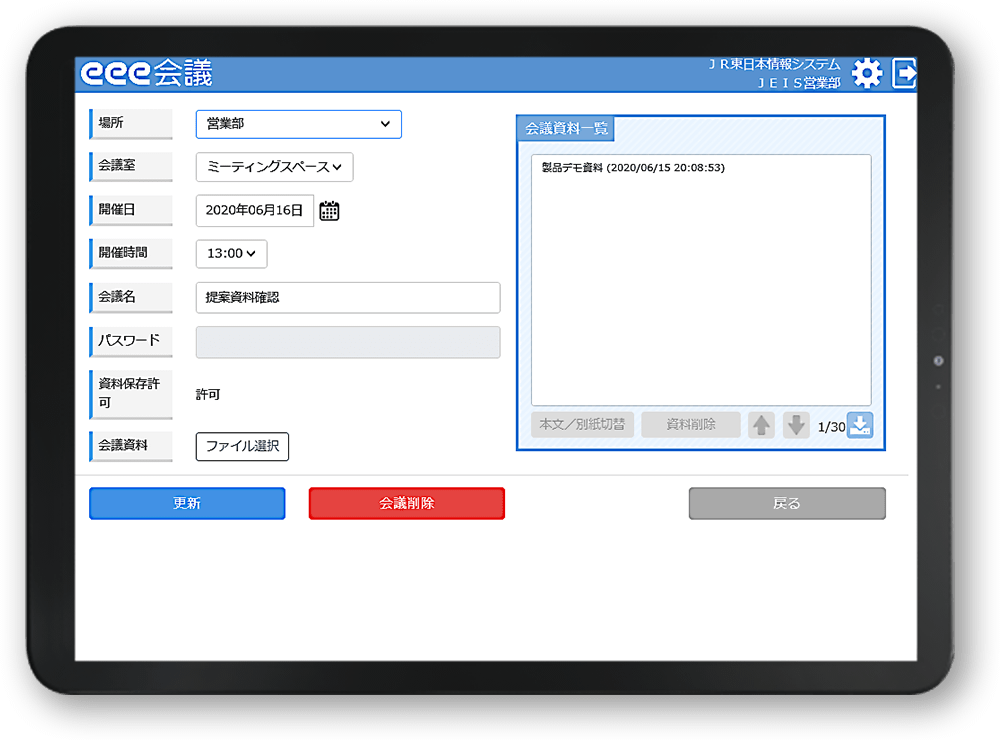Open the 会議室 ミーティングスペース dropdown

(274, 167)
